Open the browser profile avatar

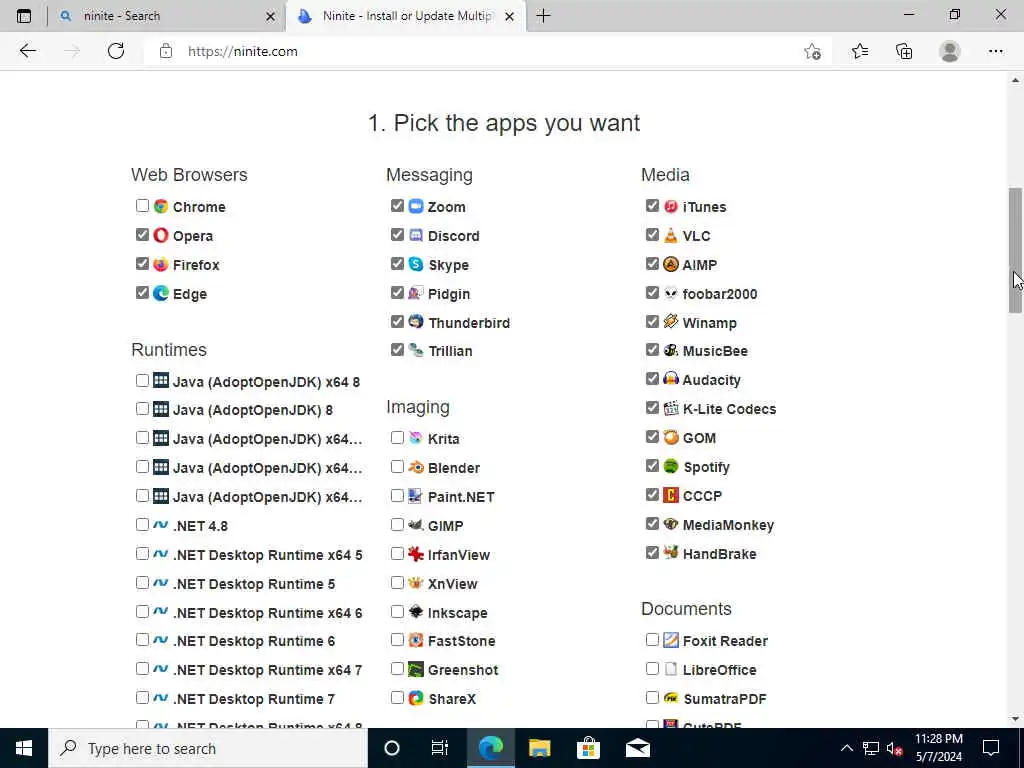950,51
